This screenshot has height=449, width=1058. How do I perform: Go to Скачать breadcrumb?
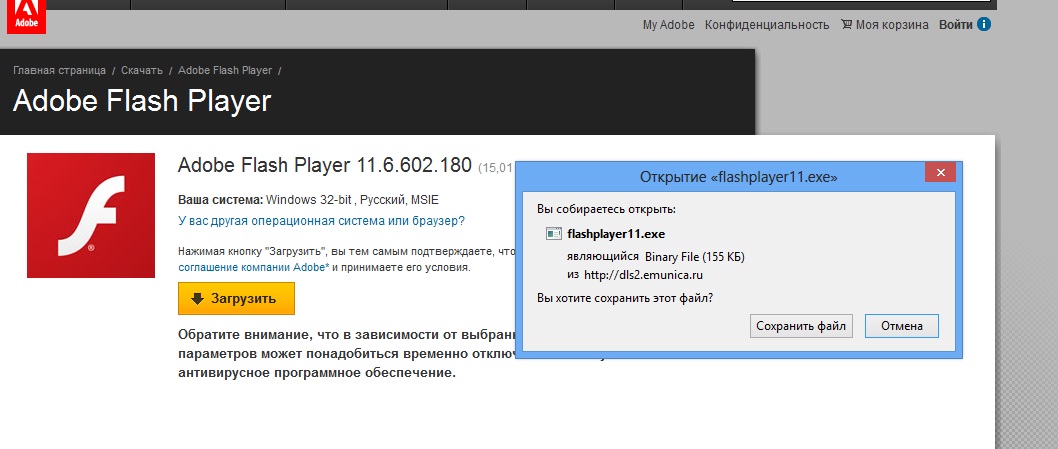click(142, 70)
